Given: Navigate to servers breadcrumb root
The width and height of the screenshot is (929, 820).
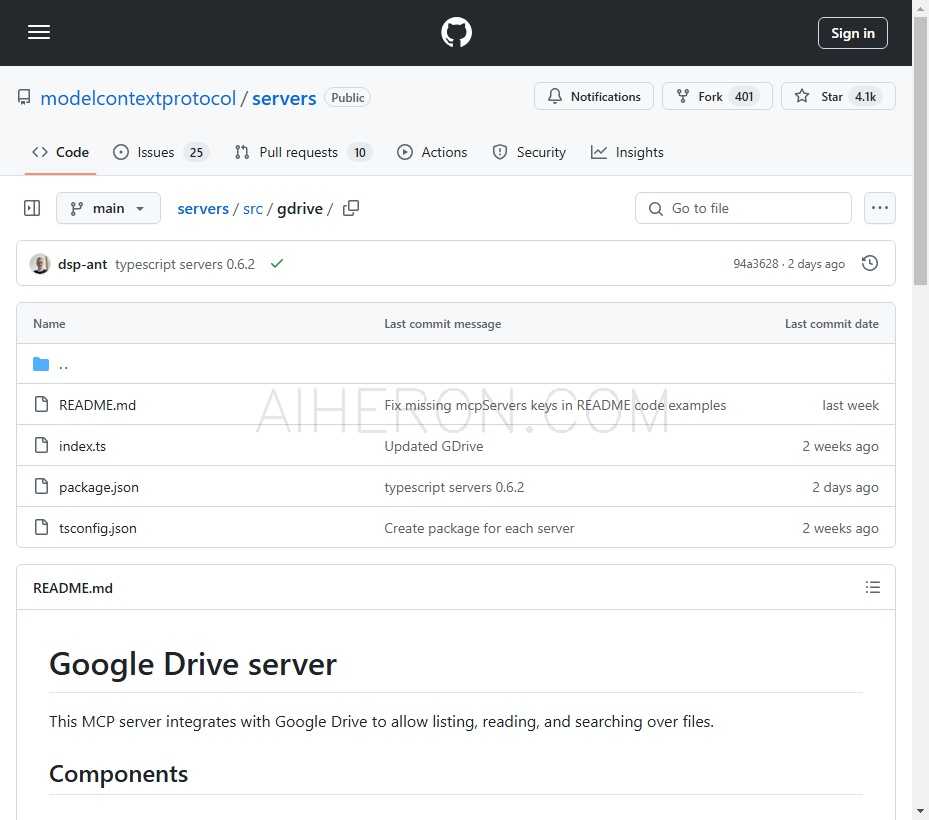Looking at the screenshot, I should pyautogui.click(x=203, y=209).
